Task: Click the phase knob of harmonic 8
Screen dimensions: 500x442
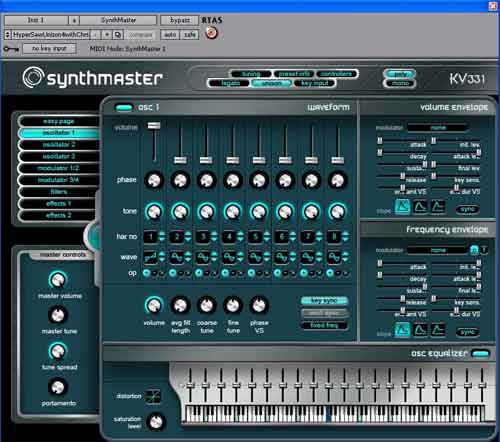Action: point(337,180)
